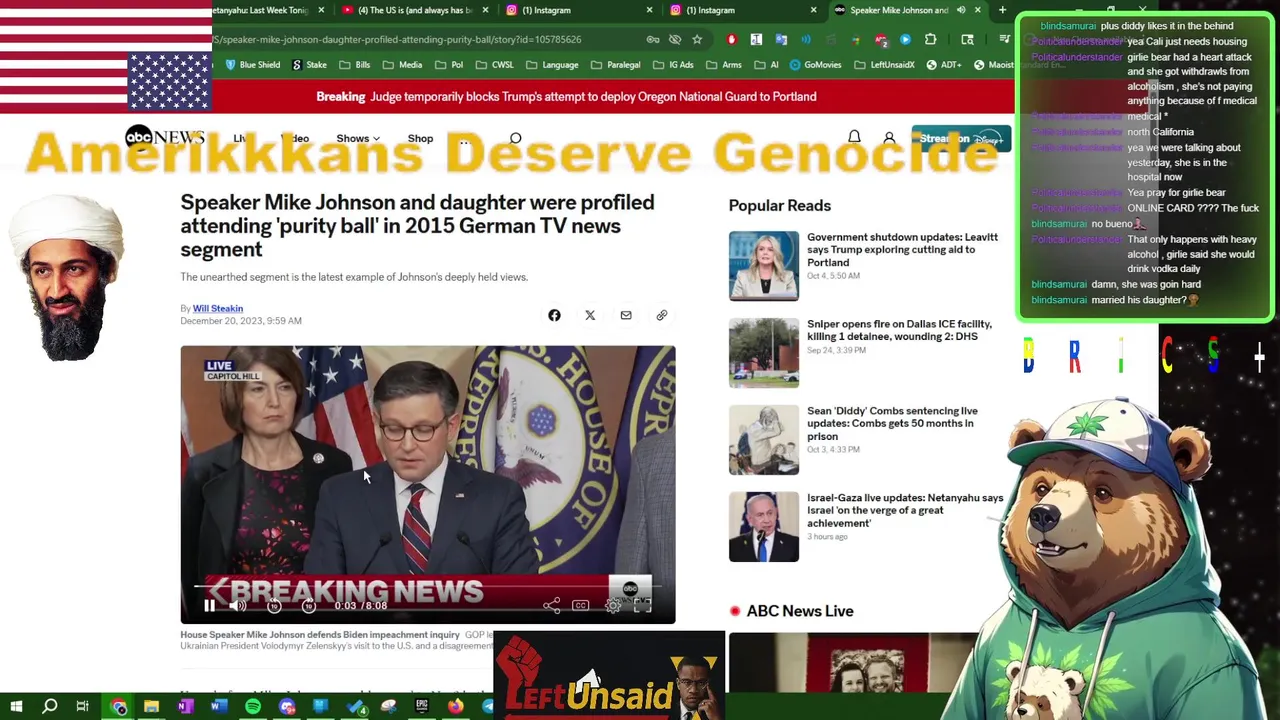Open the Shop menu item
1280x720 pixels.
pyautogui.click(x=420, y=138)
